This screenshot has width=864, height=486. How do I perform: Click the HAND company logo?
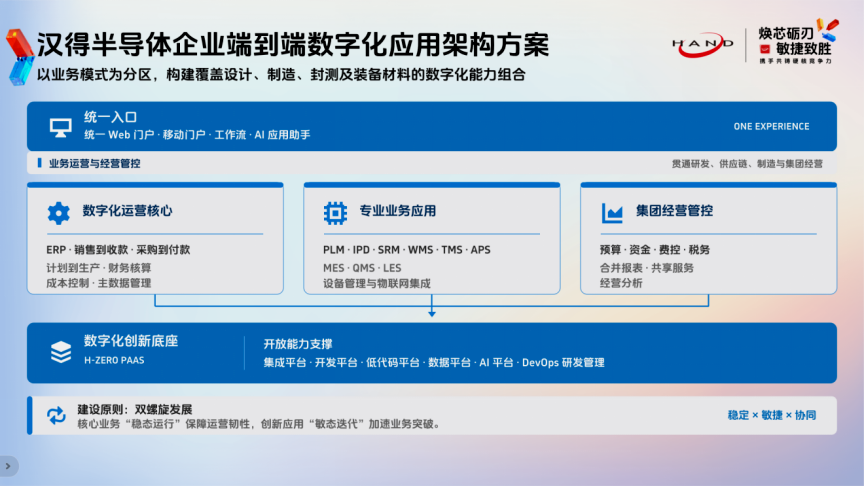(x=703, y=44)
